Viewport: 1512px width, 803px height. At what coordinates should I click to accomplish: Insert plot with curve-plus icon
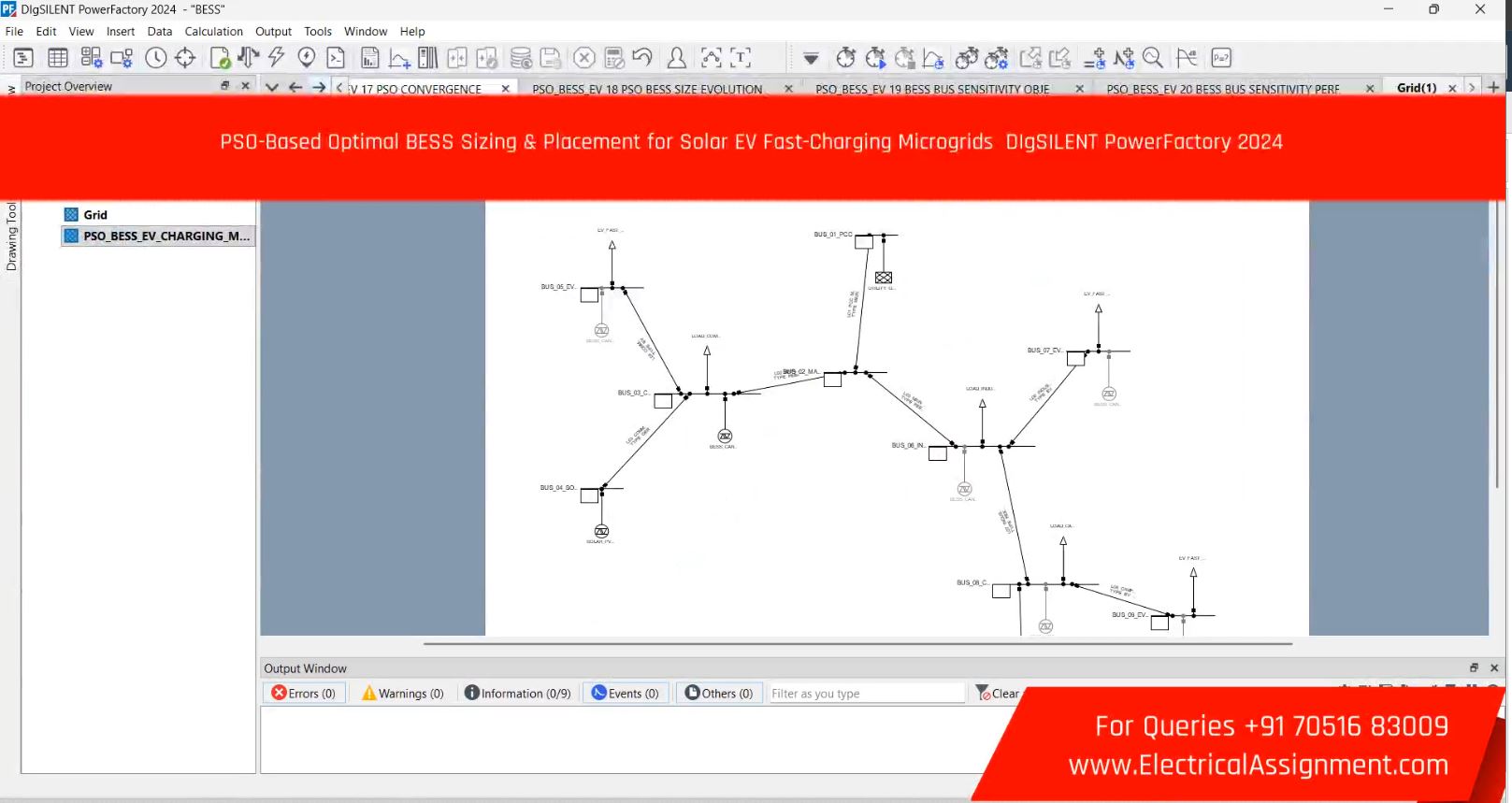coord(399,58)
